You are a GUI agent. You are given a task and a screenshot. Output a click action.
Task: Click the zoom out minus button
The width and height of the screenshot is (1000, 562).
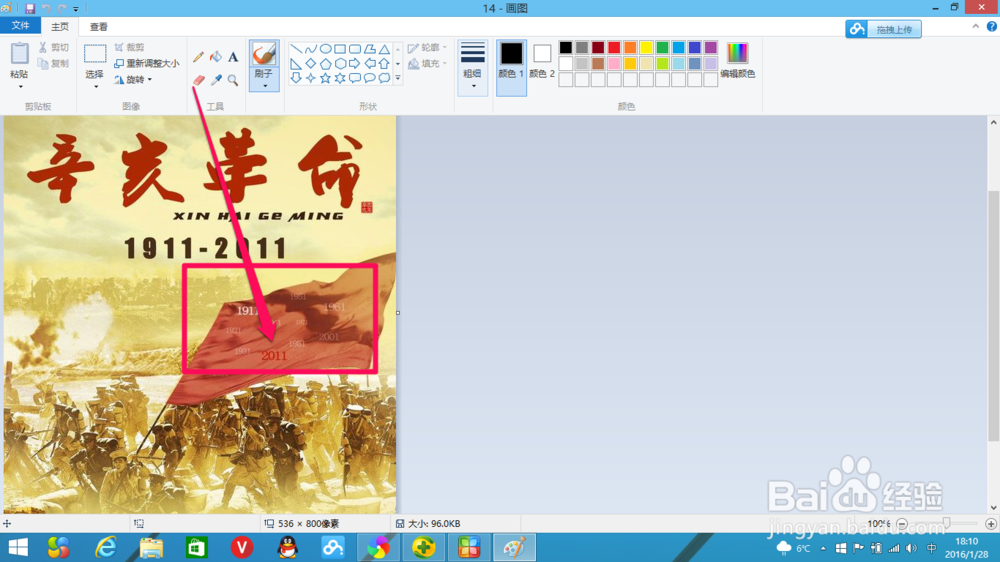(902, 524)
